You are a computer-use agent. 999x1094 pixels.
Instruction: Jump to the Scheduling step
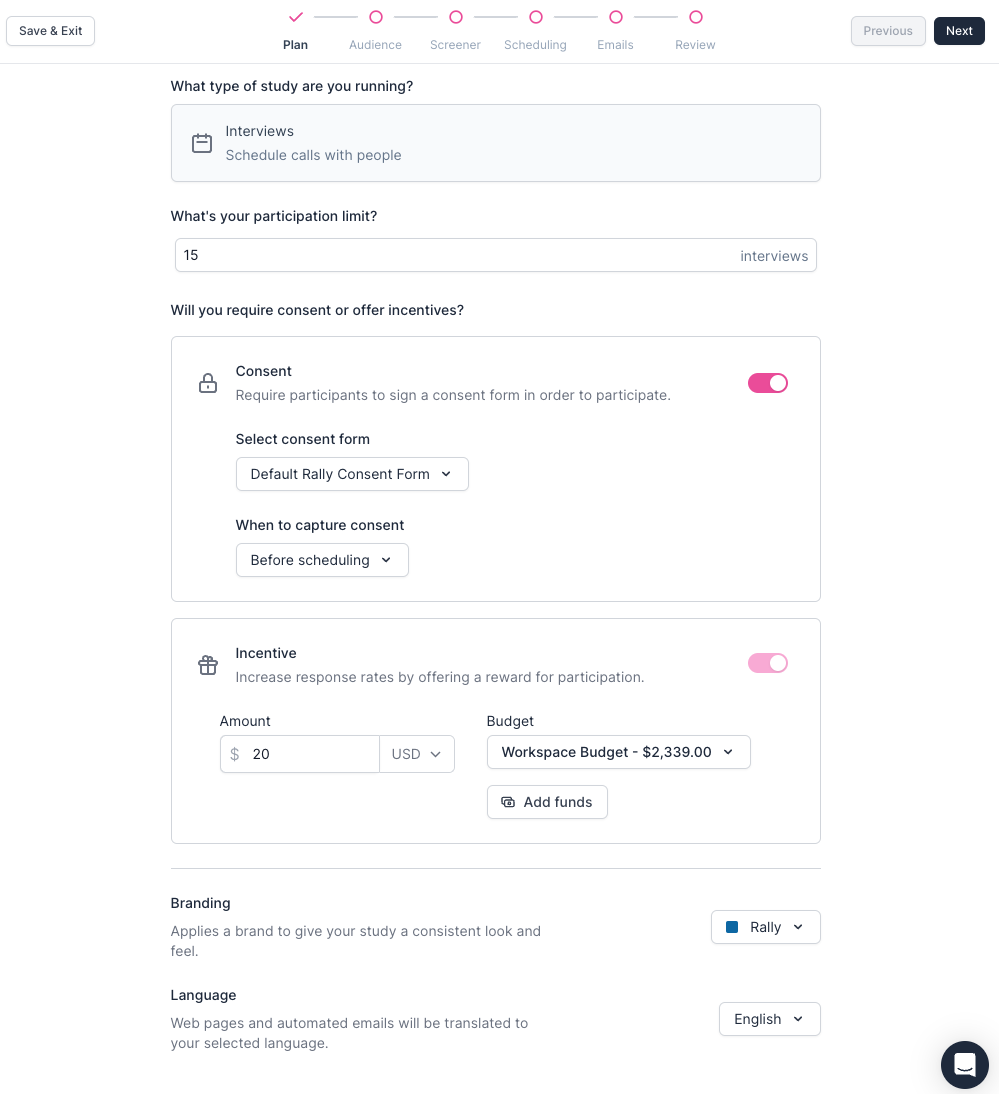click(536, 17)
